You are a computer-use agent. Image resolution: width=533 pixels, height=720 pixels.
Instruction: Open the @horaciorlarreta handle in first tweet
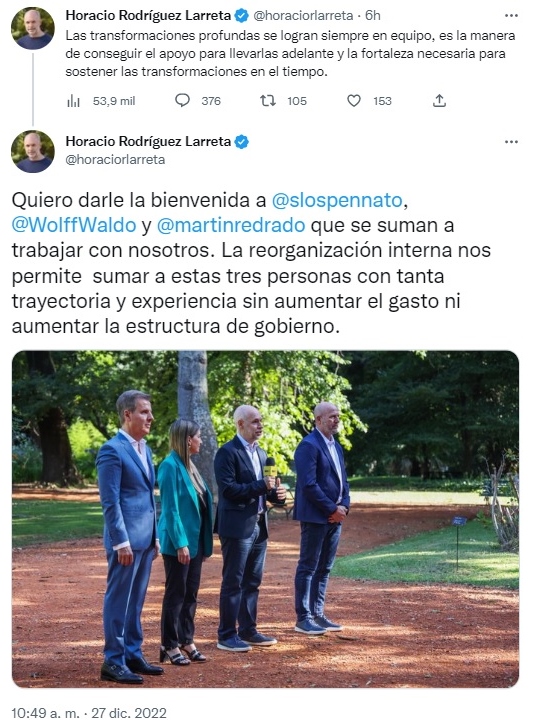pyautogui.click(x=303, y=16)
